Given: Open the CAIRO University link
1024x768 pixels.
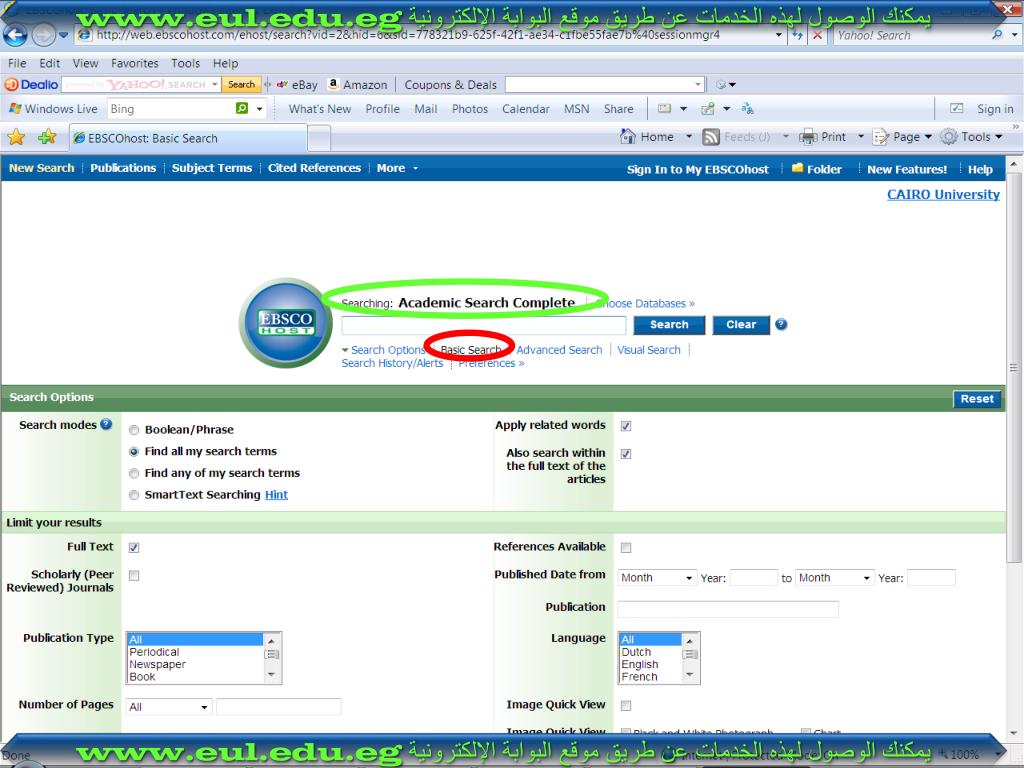Looking at the screenshot, I should pos(943,195).
